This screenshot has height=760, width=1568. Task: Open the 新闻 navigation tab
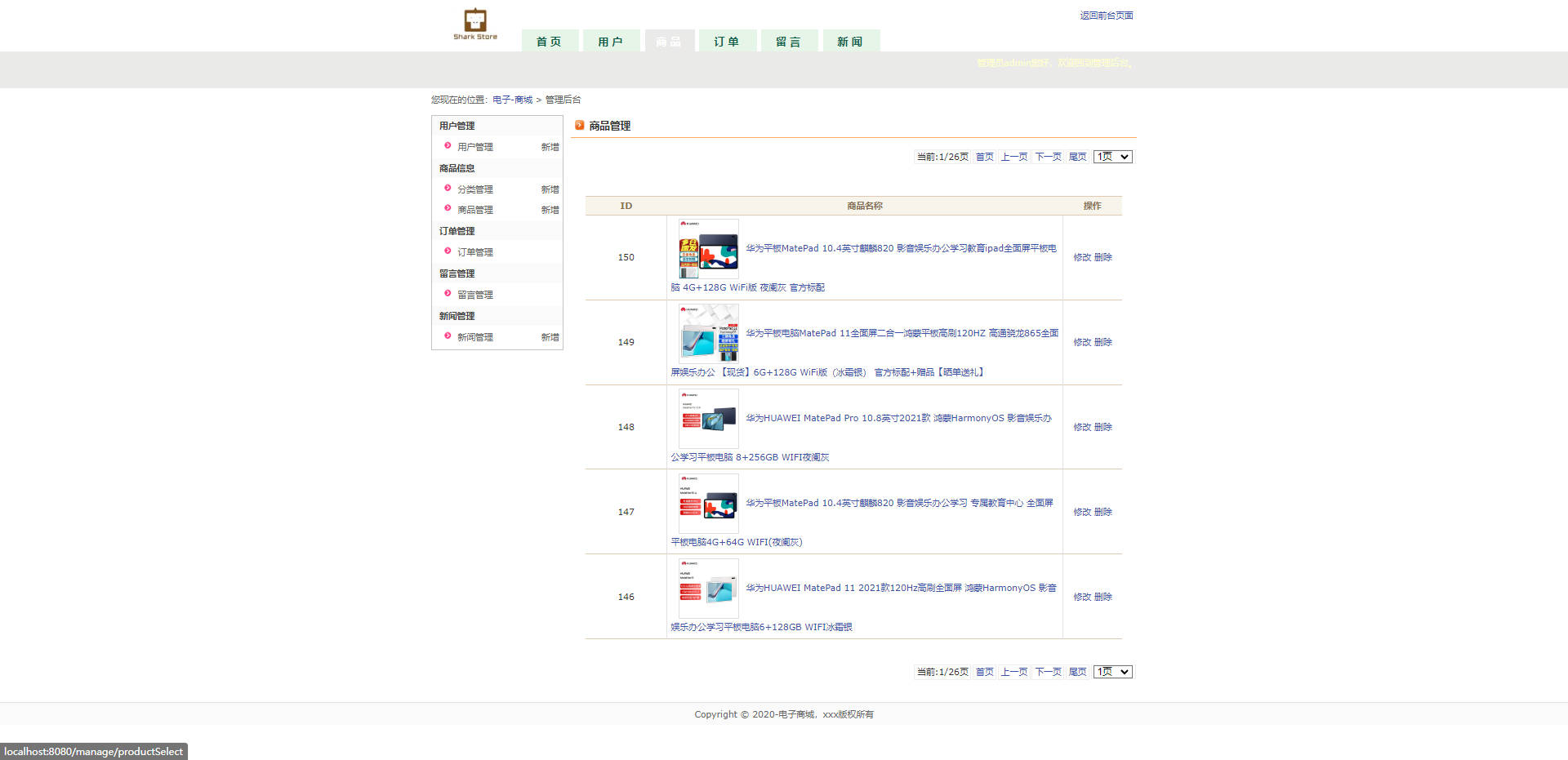pos(850,41)
